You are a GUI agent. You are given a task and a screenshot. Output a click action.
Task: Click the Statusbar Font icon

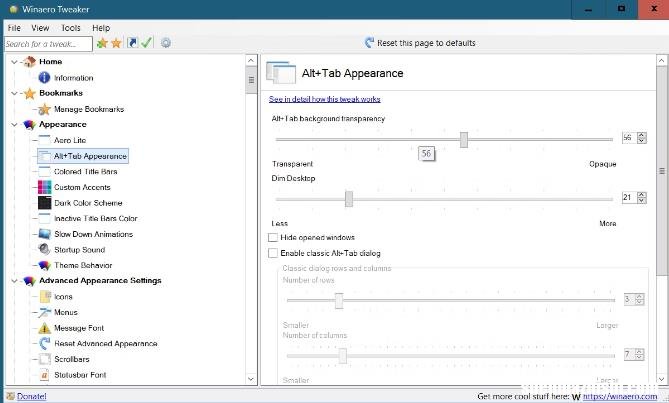[x=45, y=375]
